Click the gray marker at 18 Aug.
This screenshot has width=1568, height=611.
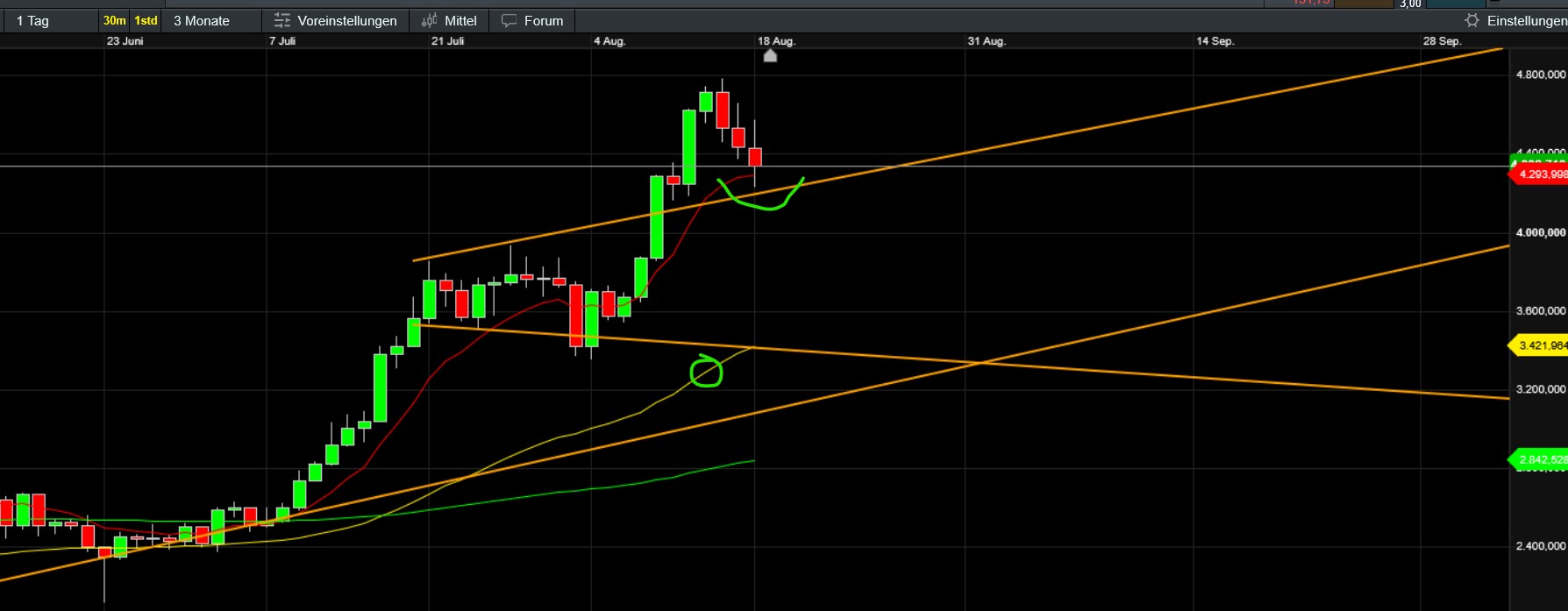coord(770,56)
